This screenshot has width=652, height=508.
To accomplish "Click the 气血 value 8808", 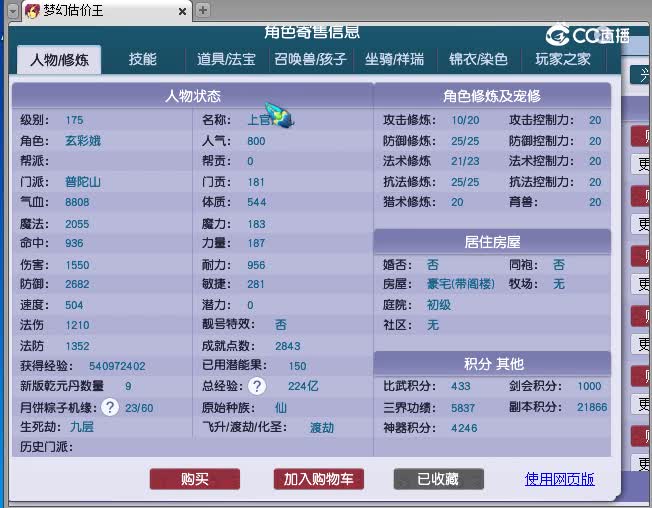I will (x=77, y=202).
